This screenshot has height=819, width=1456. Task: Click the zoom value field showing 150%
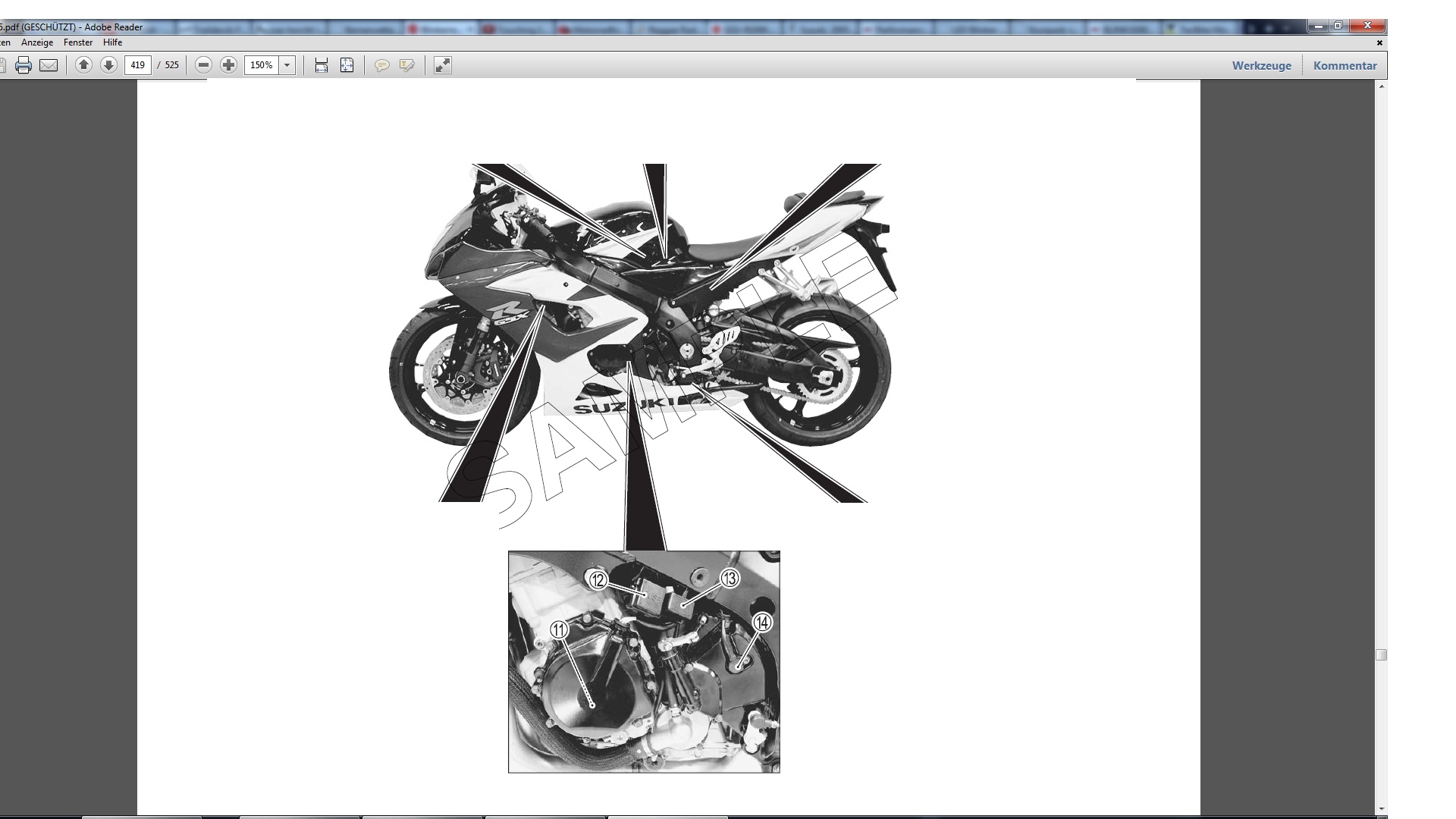262,65
